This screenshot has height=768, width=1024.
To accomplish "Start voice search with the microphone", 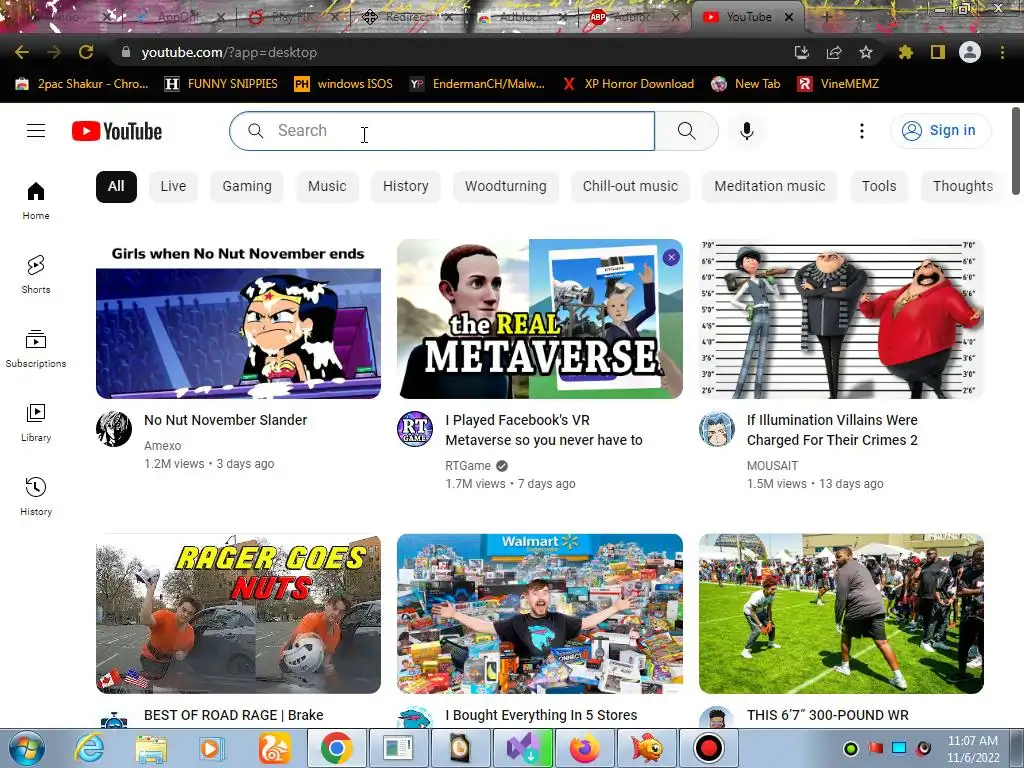I will click(746, 131).
